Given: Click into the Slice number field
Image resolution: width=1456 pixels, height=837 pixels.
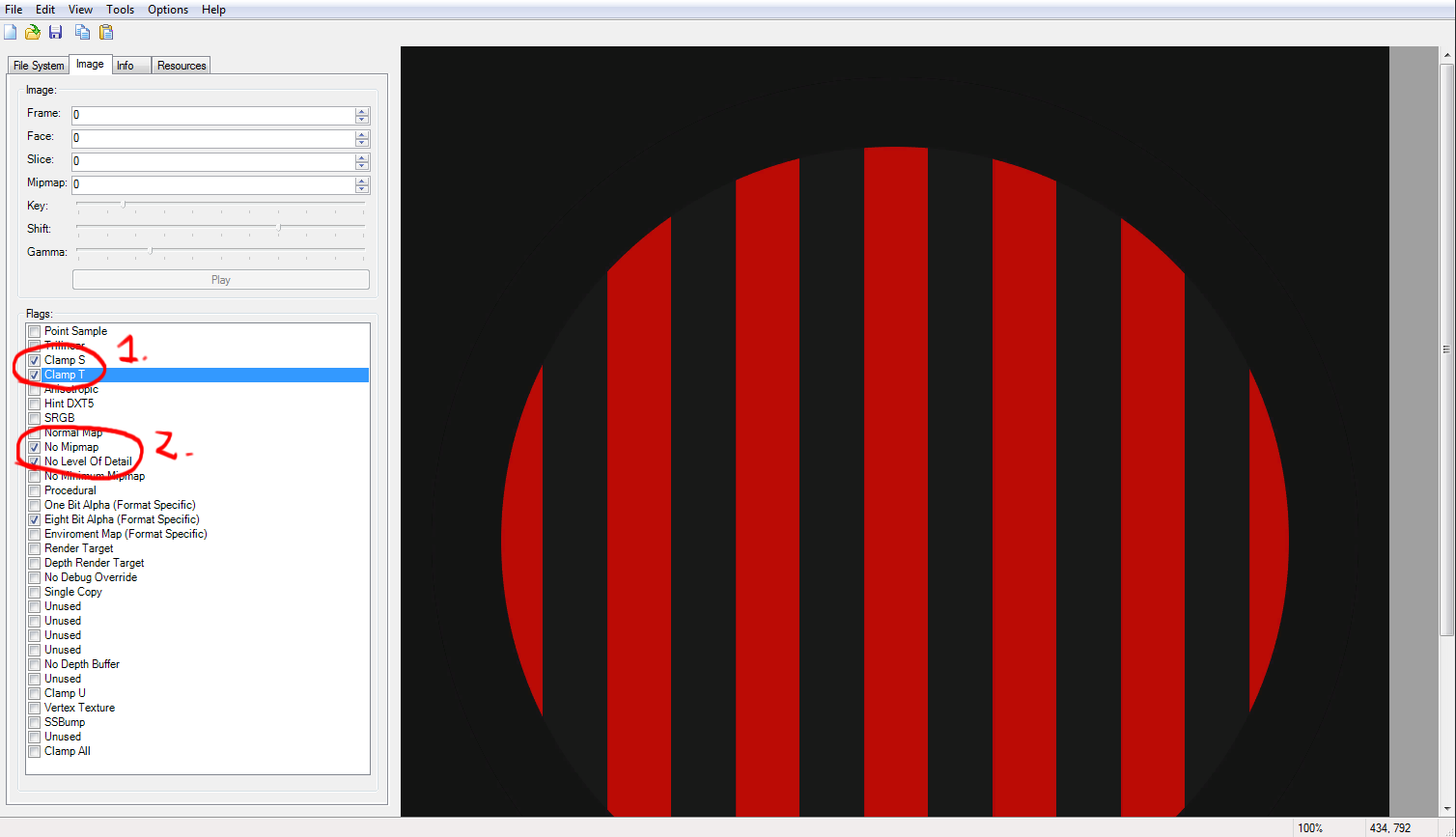Looking at the screenshot, I should tap(213, 161).
